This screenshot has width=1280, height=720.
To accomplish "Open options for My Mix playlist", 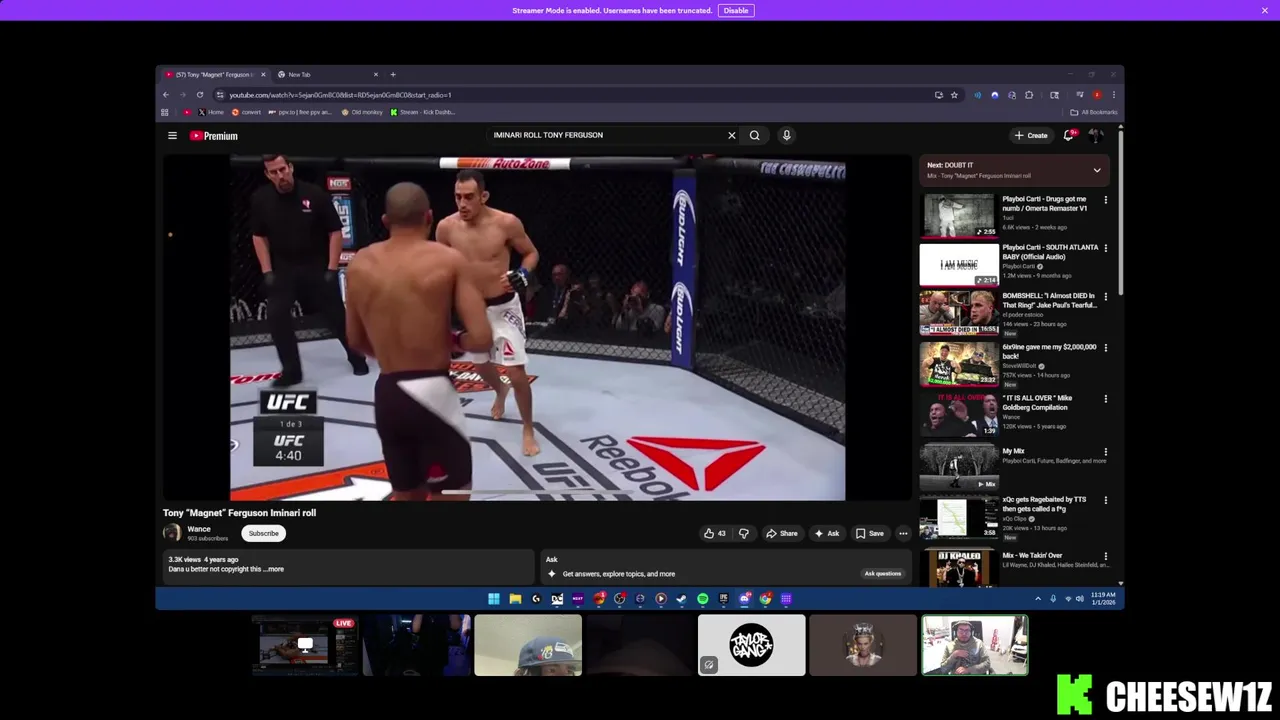I will 1105,452.
